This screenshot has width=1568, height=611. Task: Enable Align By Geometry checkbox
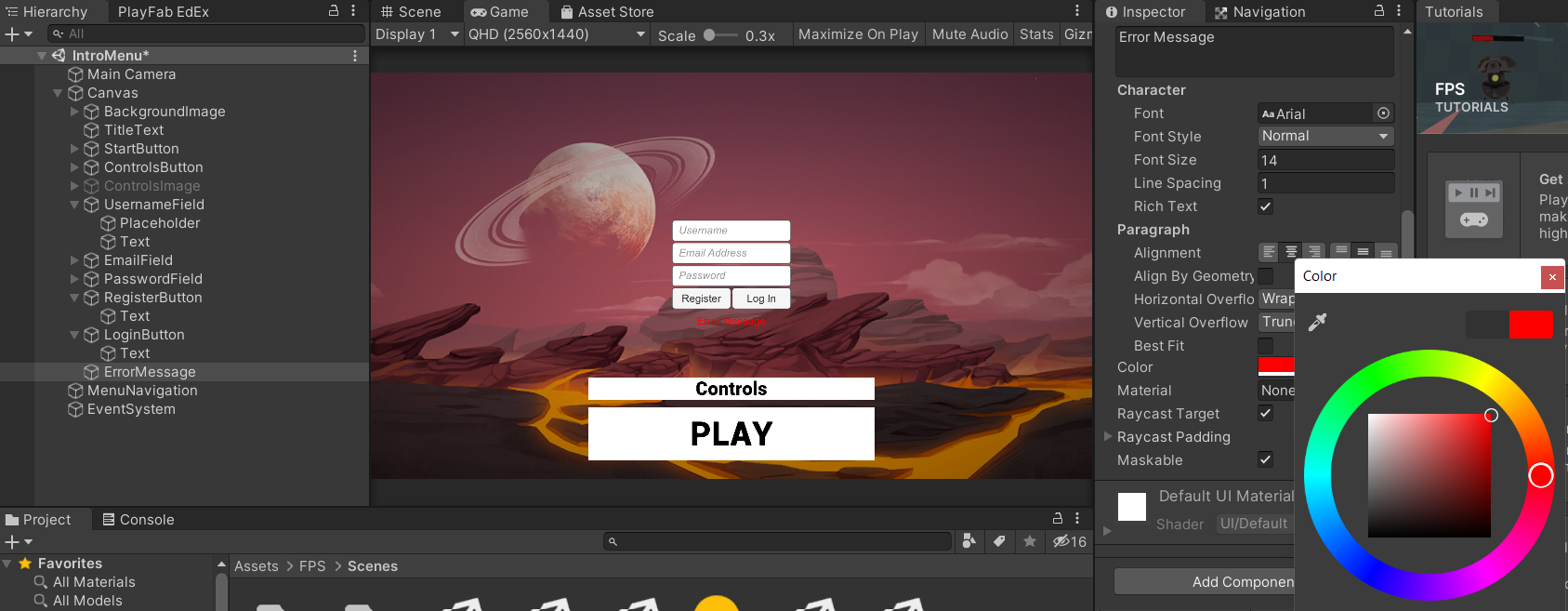click(1265, 276)
